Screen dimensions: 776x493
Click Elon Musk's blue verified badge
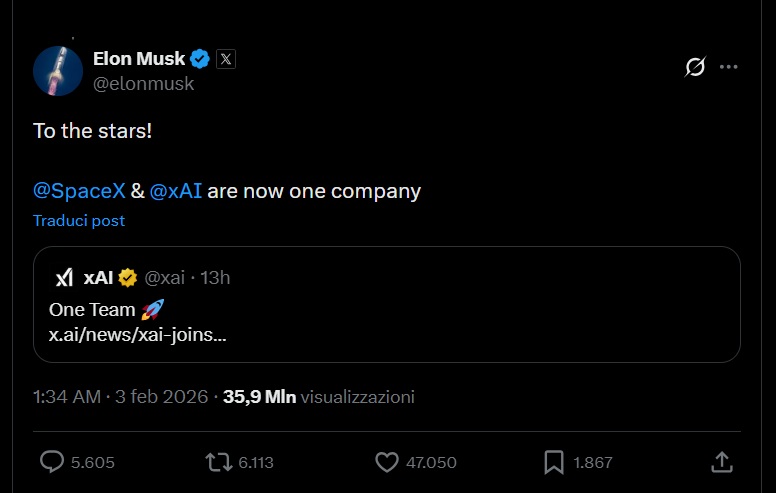point(200,59)
